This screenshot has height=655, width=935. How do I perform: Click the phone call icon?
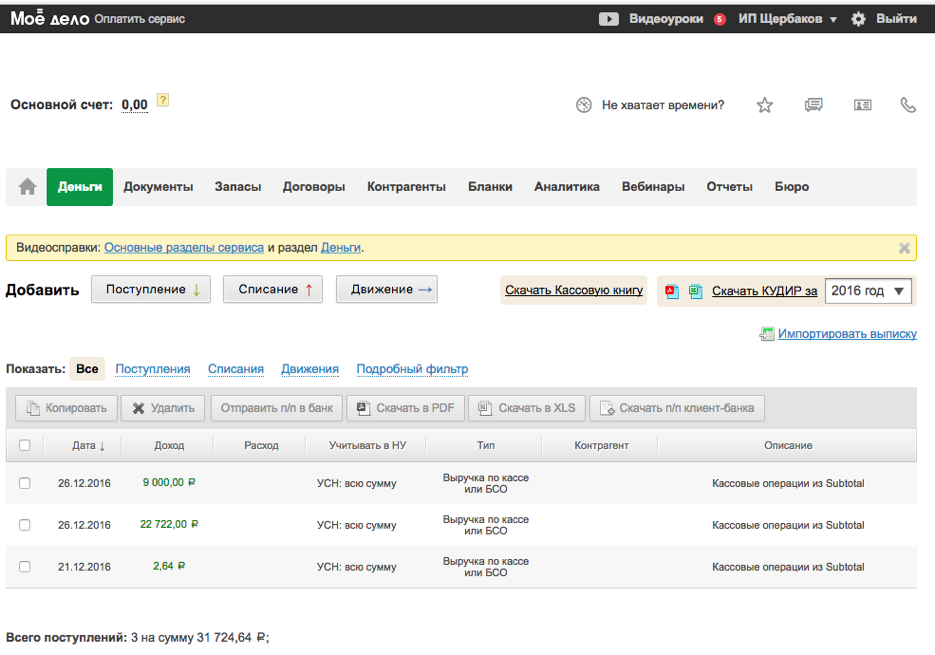908,105
